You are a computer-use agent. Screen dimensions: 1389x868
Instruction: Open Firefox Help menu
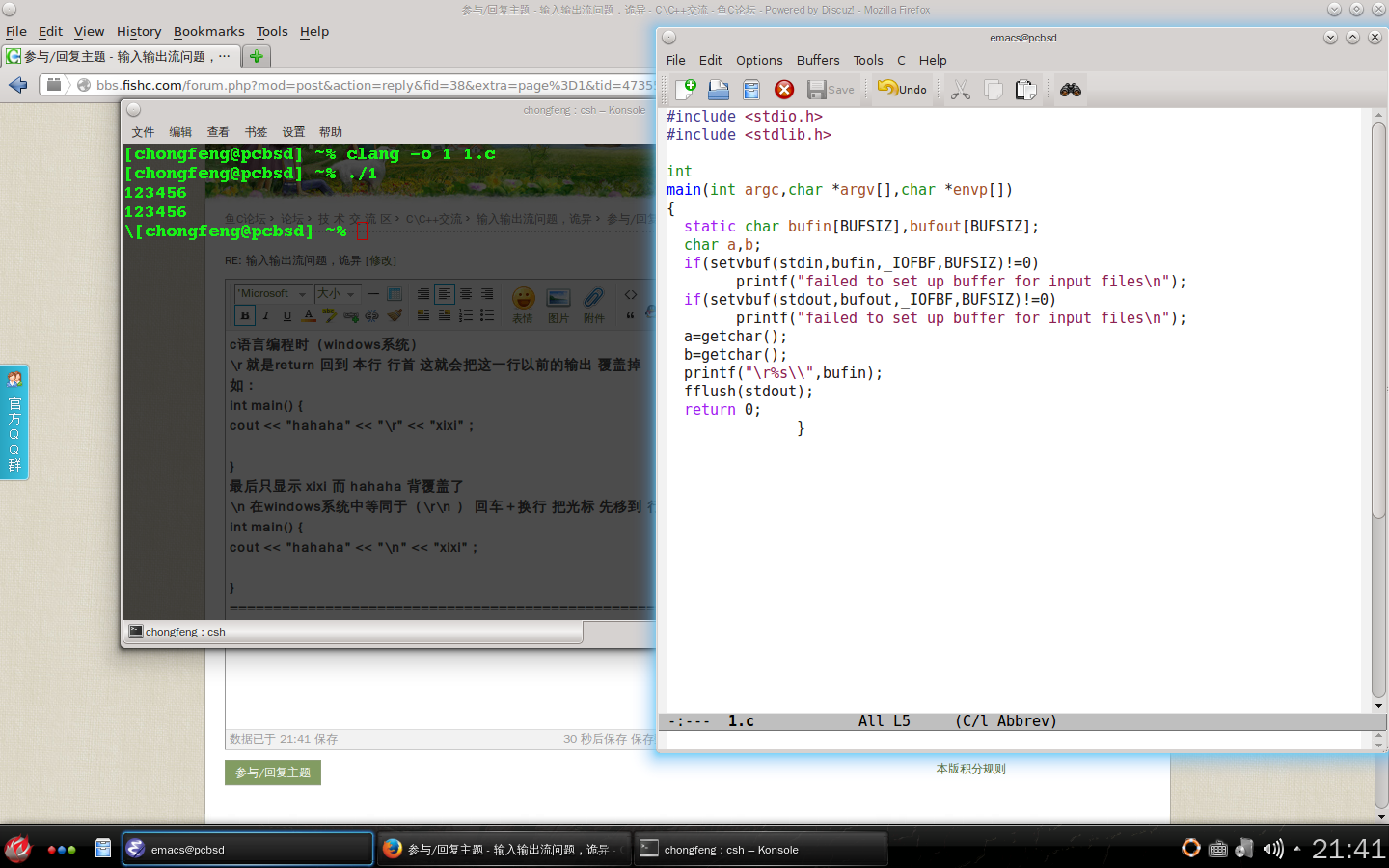[x=314, y=32]
